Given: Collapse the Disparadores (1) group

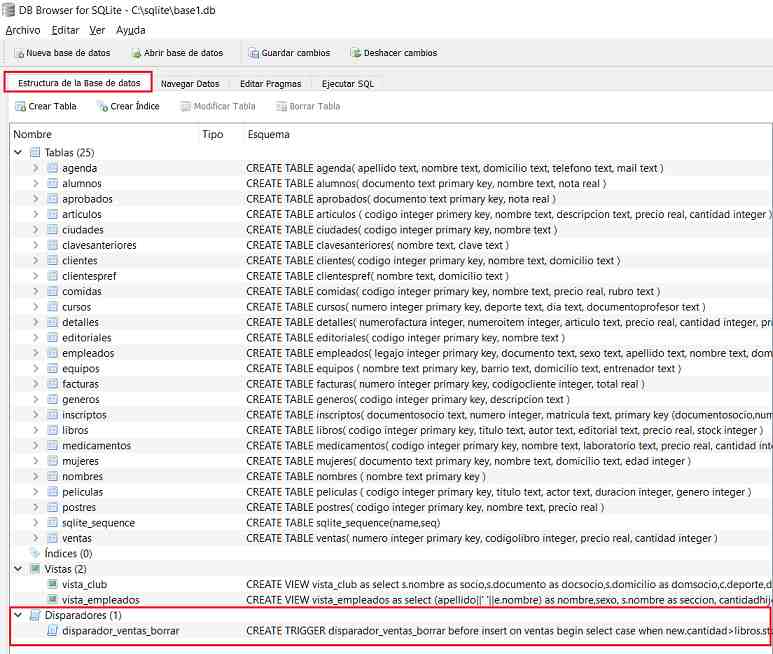Looking at the screenshot, I should [18, 616].
